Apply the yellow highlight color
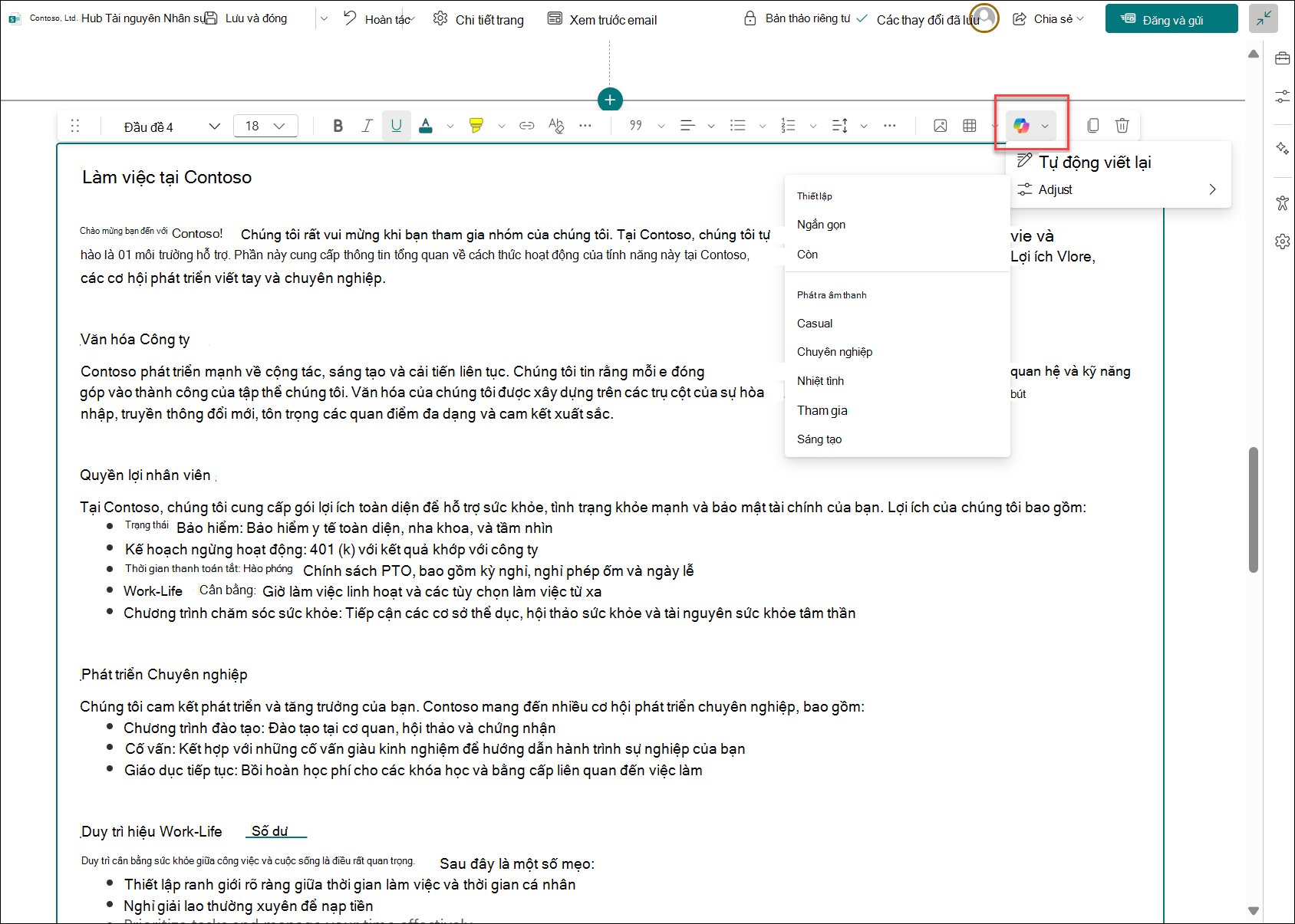The width and height of the screenshot is (1295, 924). (x=476, y=126)
